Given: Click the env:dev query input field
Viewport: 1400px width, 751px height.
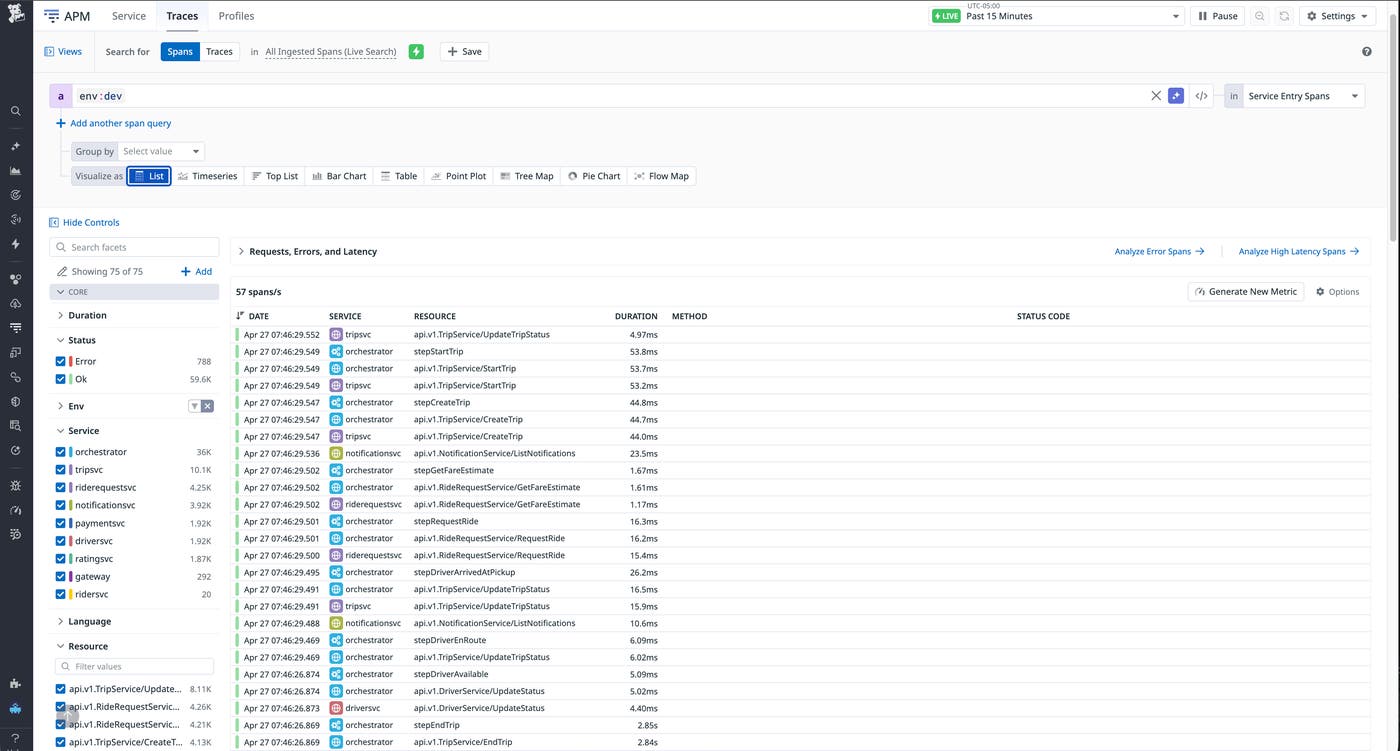Looking at the screenshot, I should tap(610, 96).
